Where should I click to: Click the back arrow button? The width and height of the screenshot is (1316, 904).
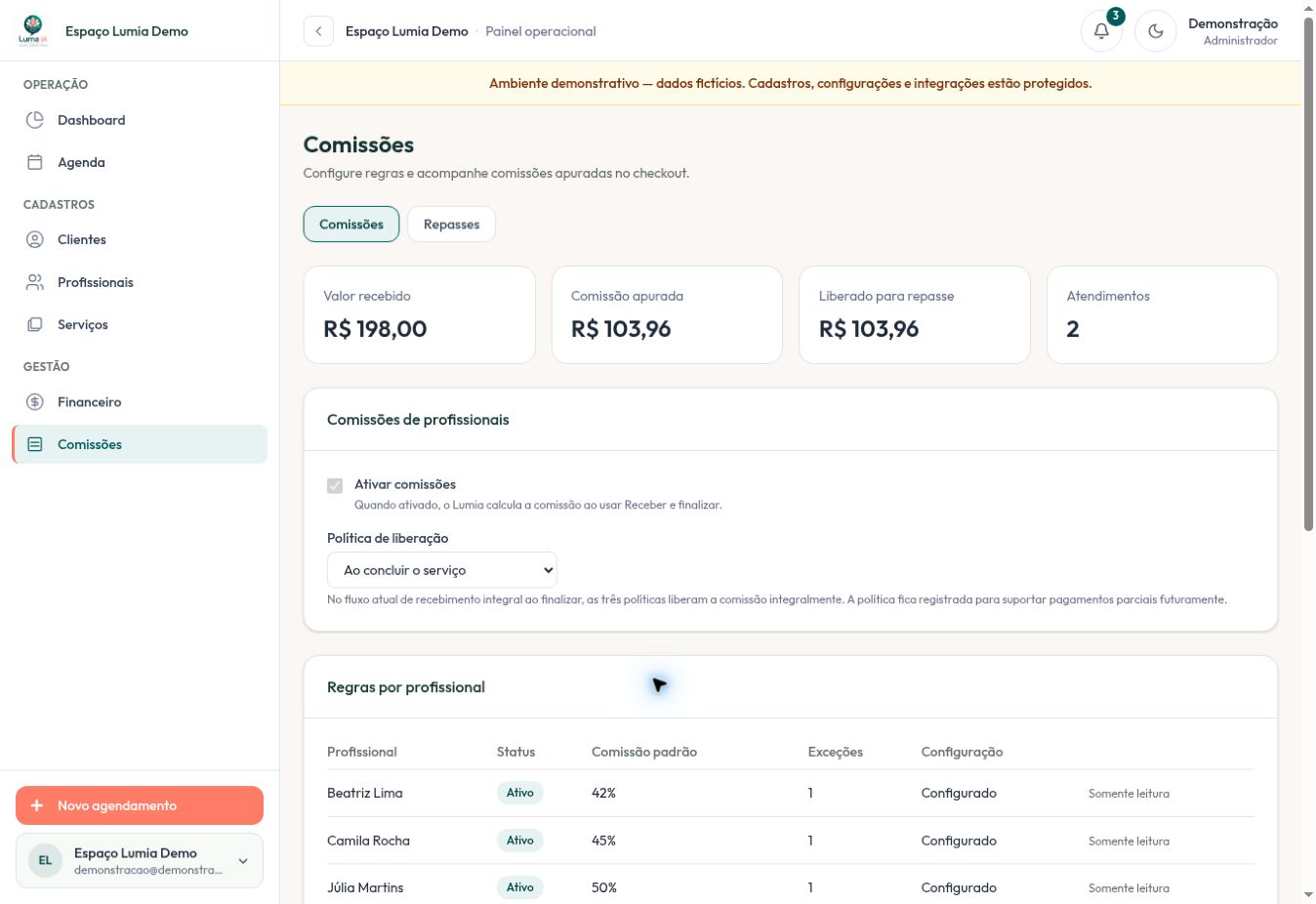(318, 31)
